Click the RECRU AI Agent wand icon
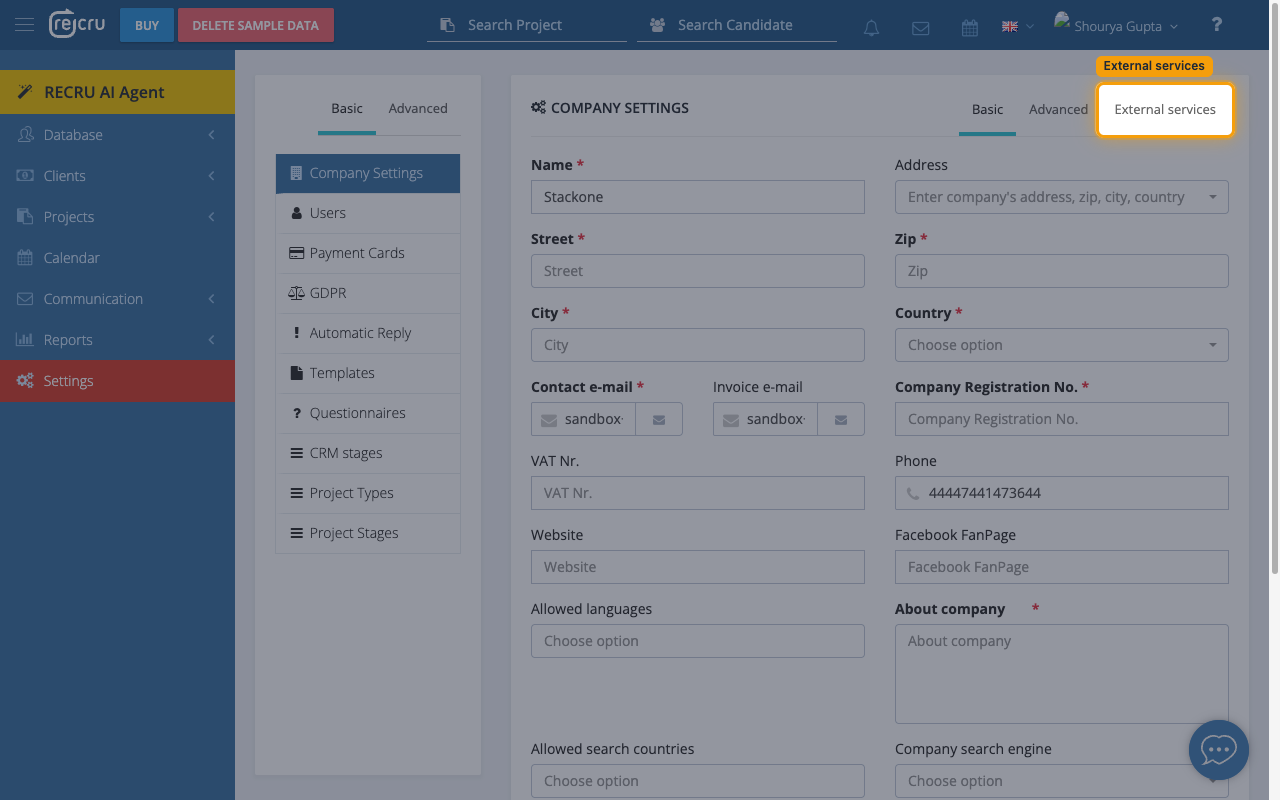Image resolution: width=1280 pixels, height=800 pixels. click(x=25, y=92)
